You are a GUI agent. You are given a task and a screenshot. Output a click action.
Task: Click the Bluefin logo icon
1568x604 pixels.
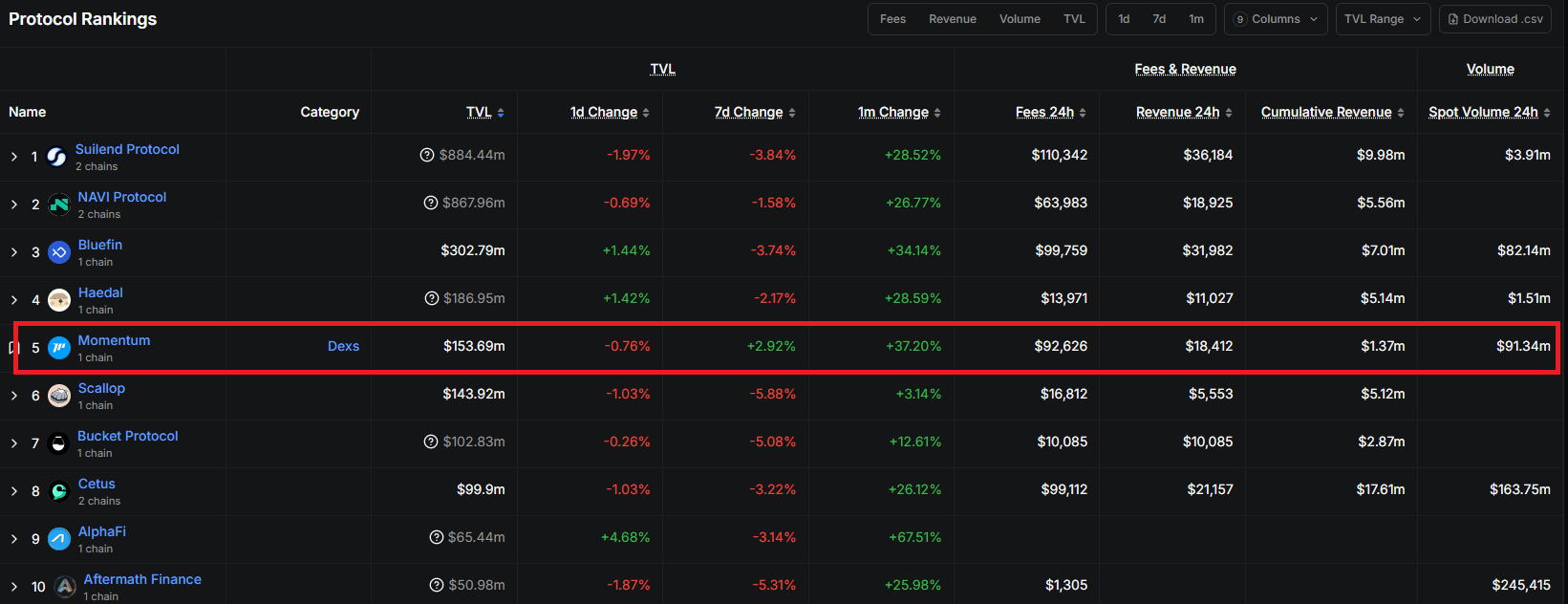59,252
